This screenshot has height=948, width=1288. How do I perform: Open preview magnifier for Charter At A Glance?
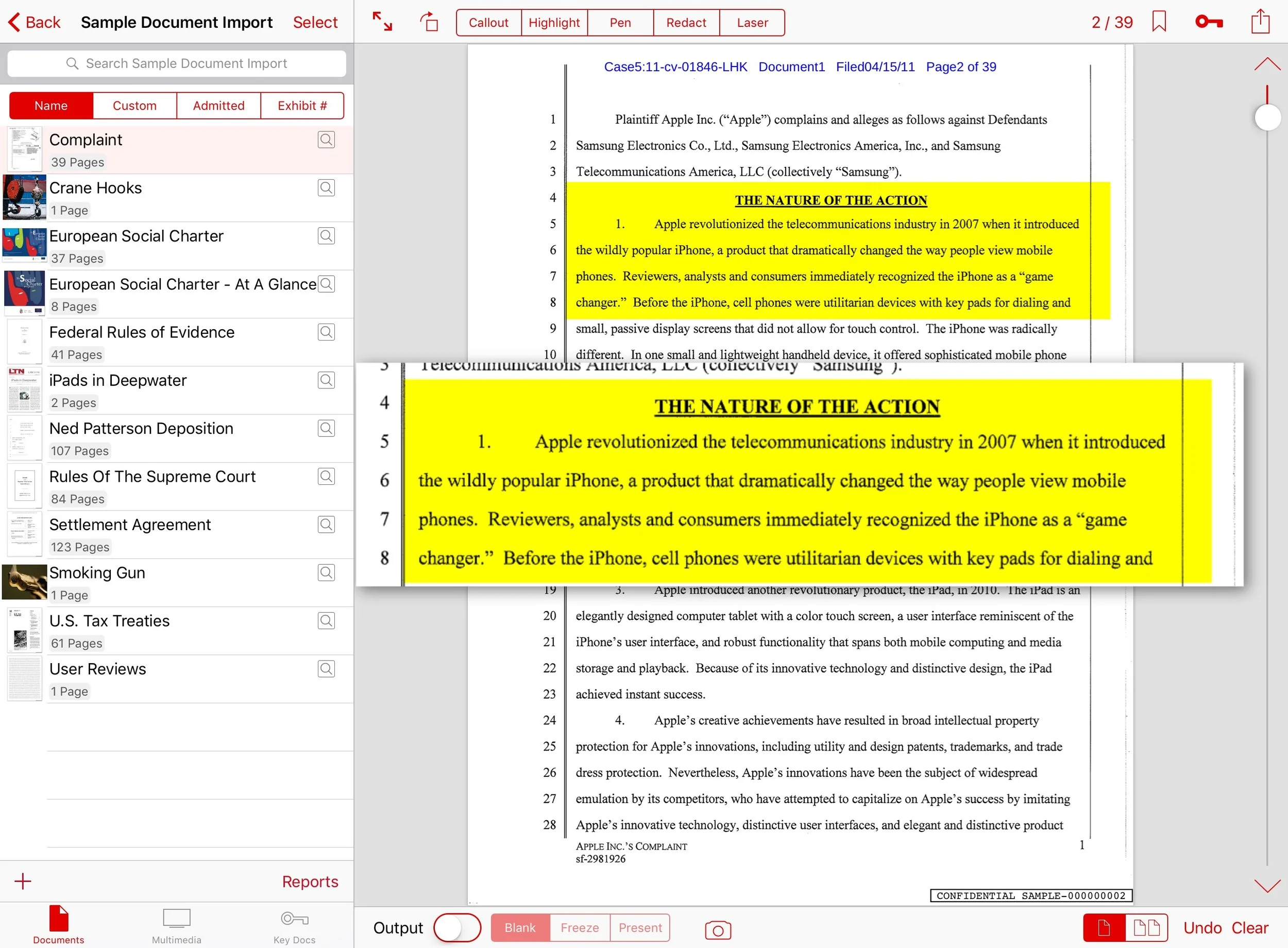[x=327, y=284]
